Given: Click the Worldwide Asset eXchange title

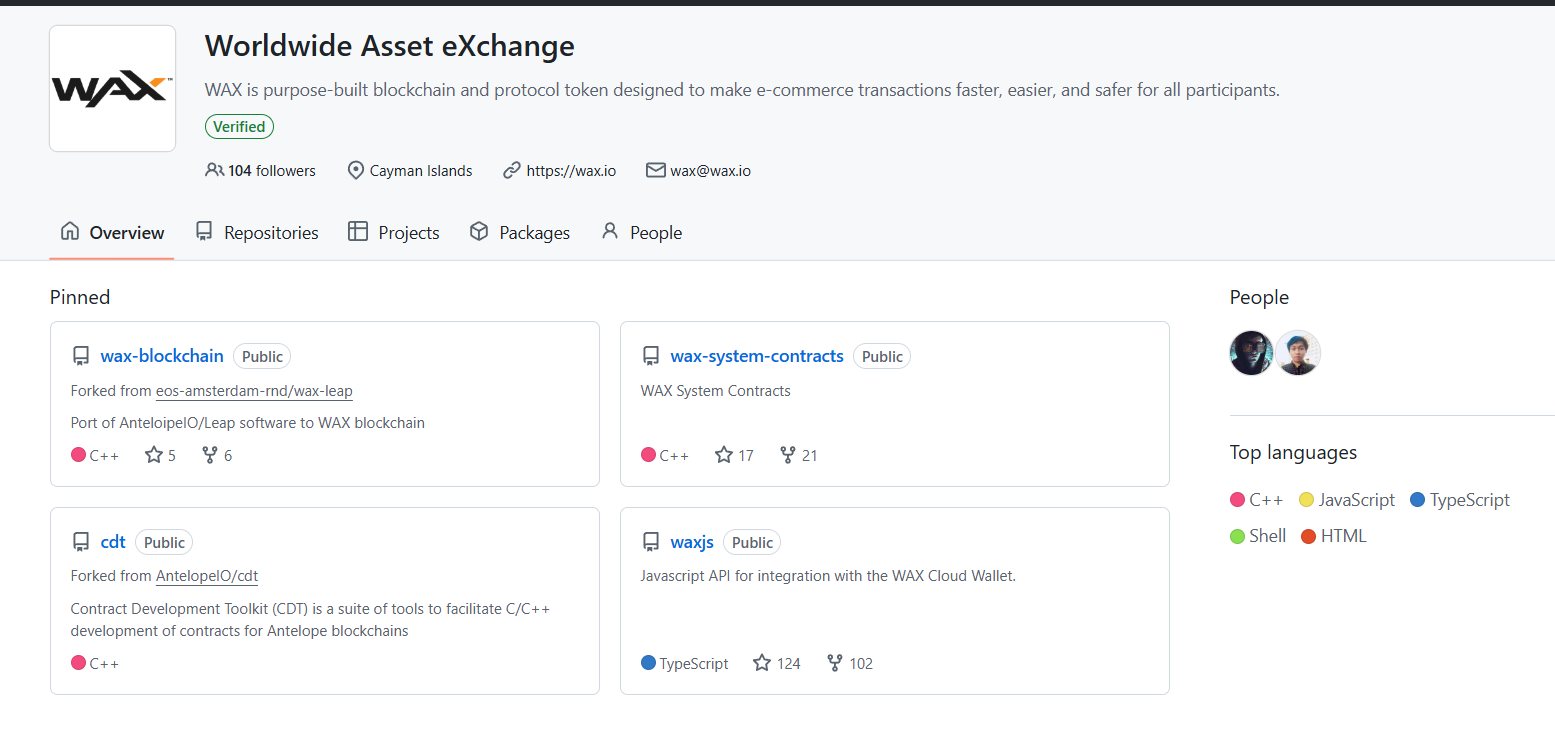Looking at the screenshot, I should 389,46.
